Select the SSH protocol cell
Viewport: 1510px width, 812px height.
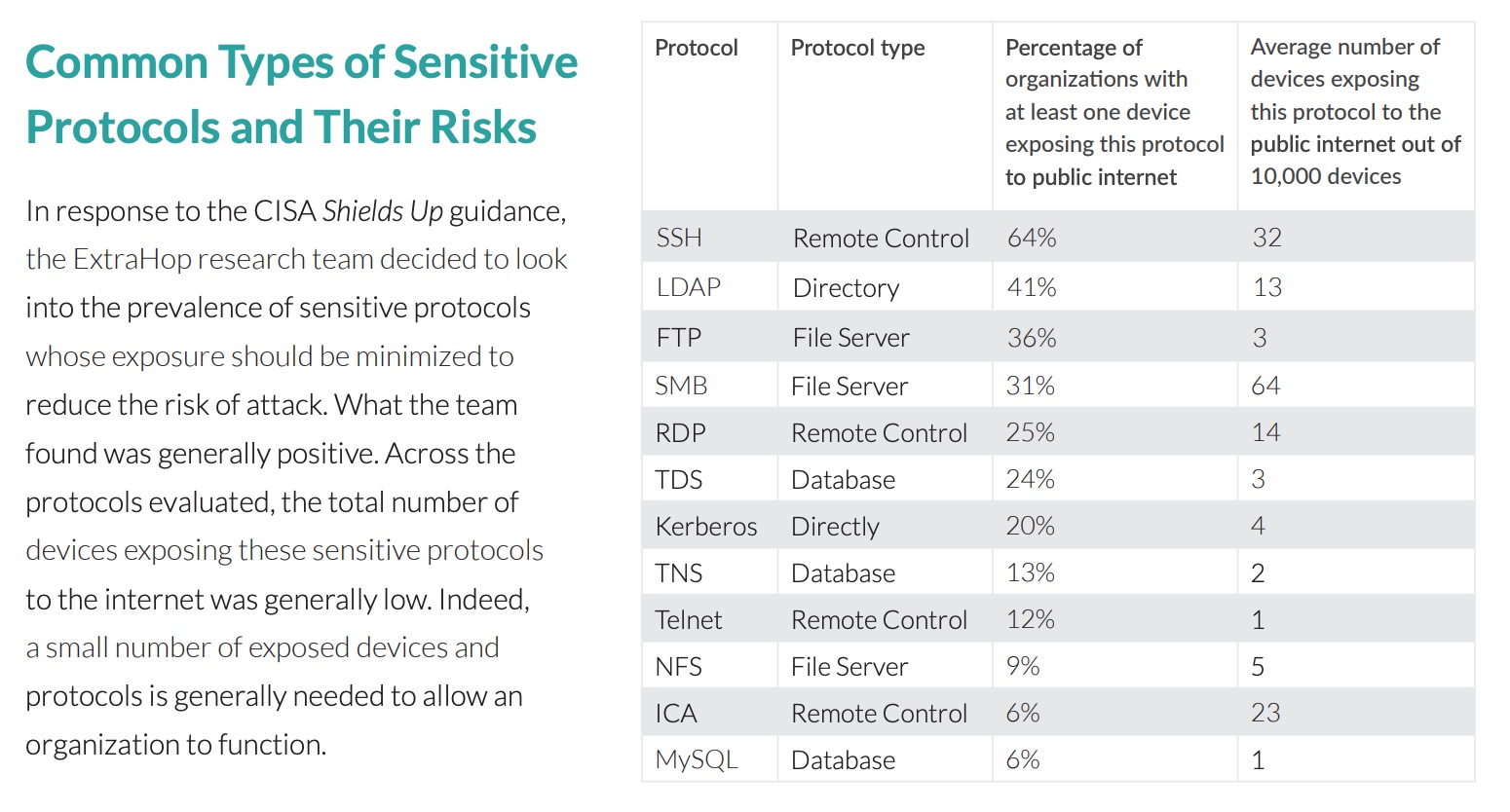679,238
